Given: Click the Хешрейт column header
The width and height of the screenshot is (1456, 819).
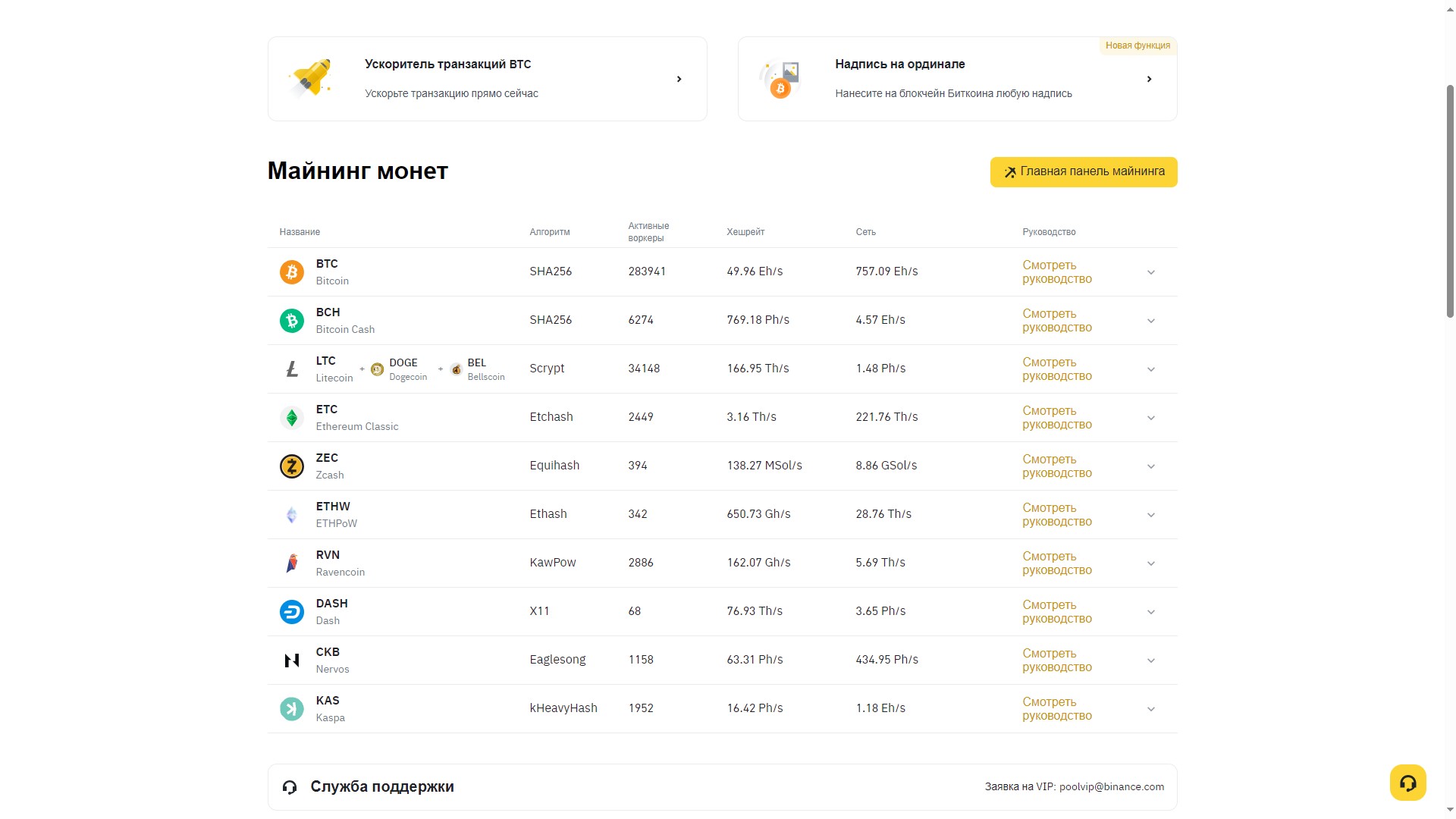Looking at the screenshot, I should point(745,232).
